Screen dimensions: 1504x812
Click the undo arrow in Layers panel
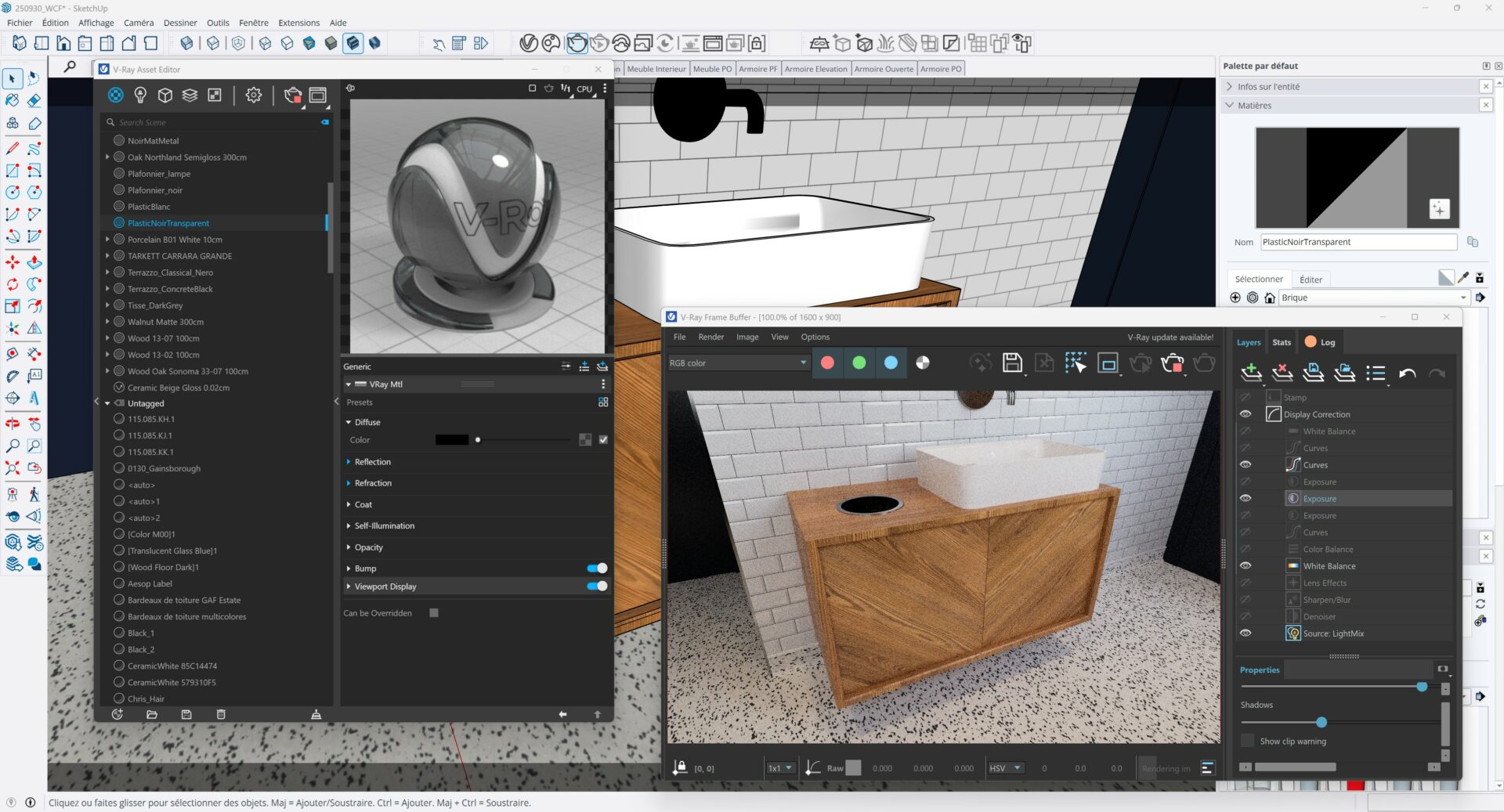(x=1407, y=374)
